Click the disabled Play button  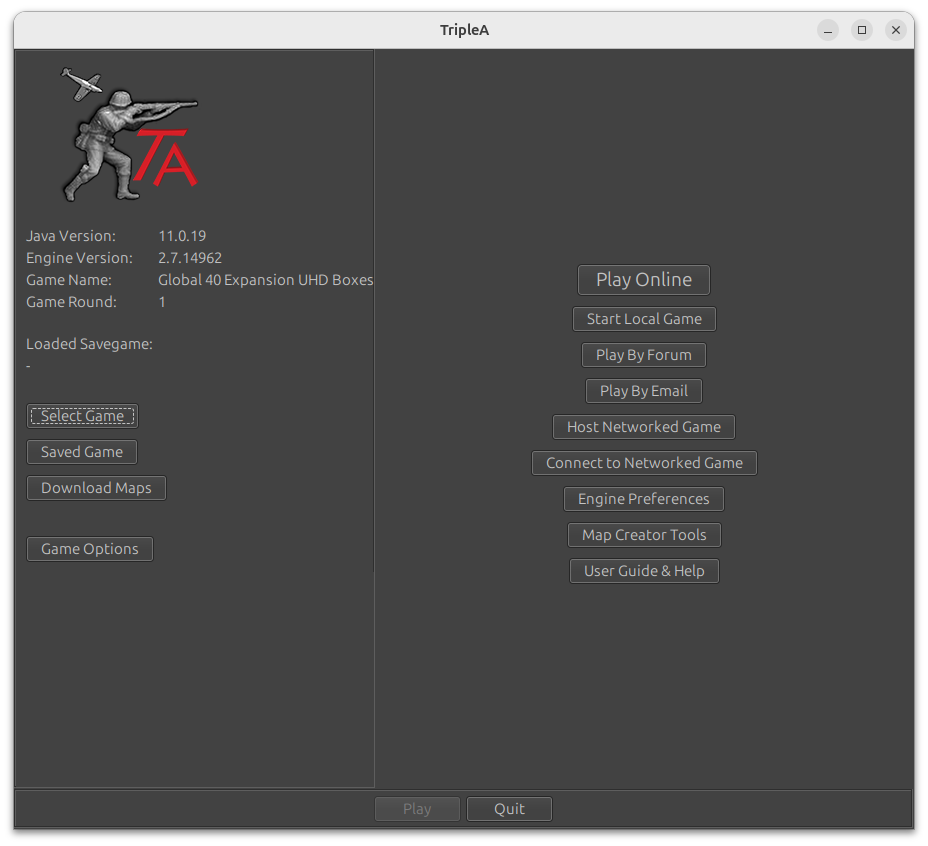click(417, 809)
